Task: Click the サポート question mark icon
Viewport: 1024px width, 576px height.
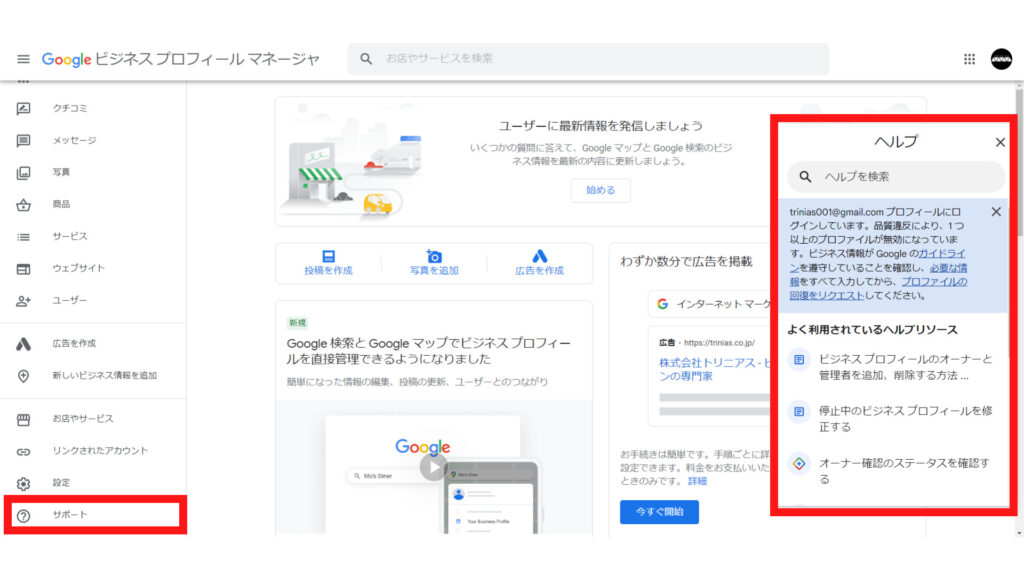Action: pyautogui.click(x=24, y=515)
